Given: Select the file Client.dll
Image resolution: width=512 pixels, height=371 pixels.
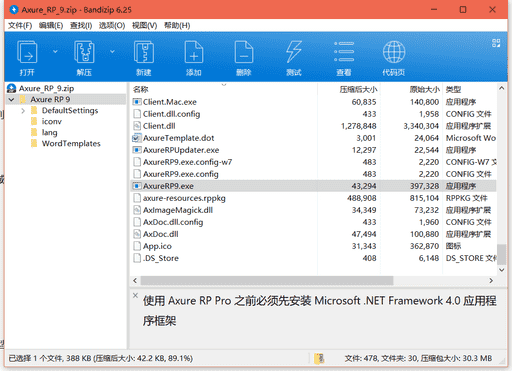Looking at the screenshot, I should point(159,126).
